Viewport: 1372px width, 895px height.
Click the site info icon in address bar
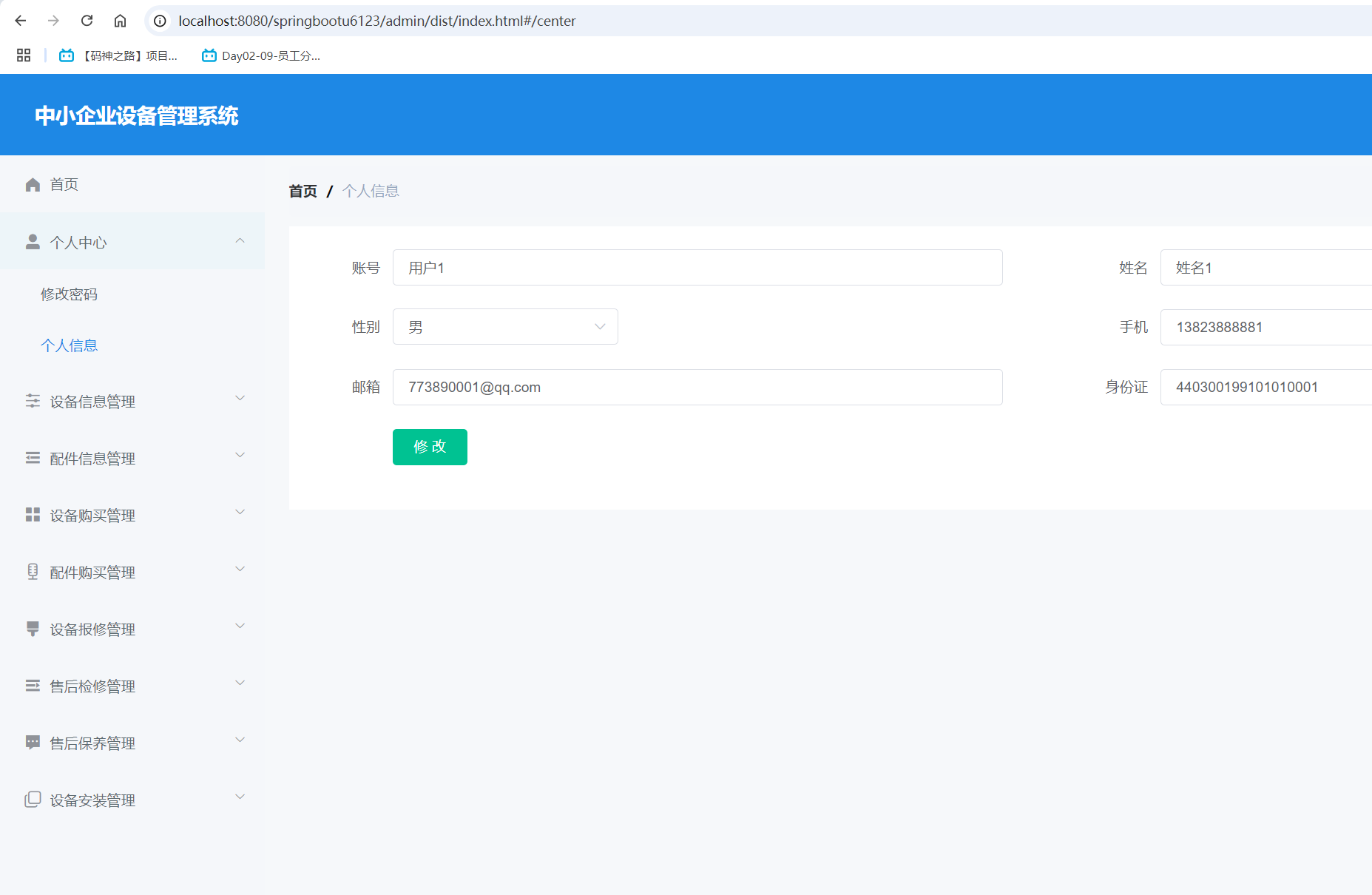coord(160,21)
